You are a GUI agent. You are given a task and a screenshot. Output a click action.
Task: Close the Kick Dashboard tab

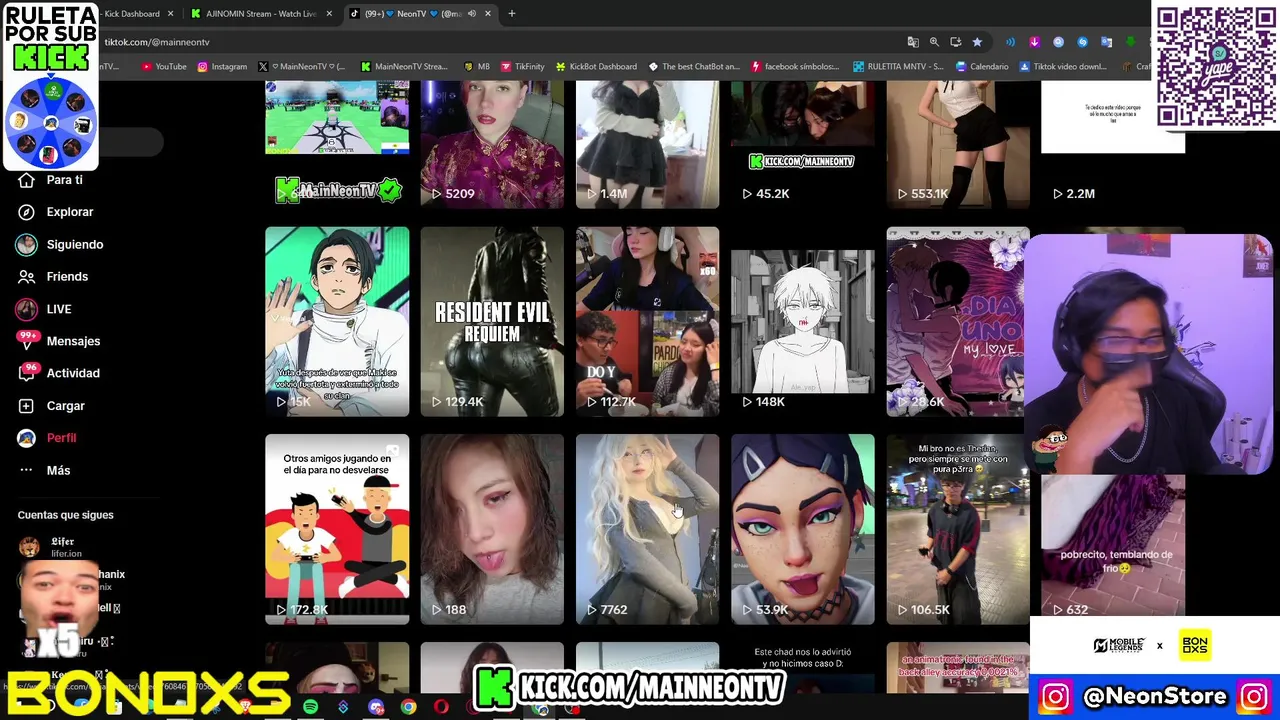coord(170,14)
